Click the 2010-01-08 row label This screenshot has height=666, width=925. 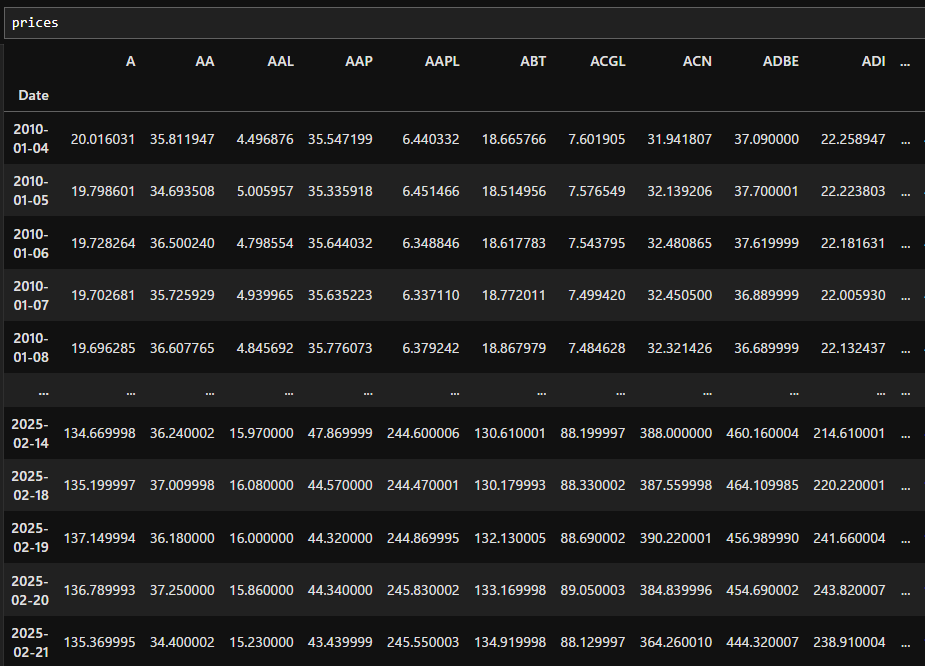(31, 347)
